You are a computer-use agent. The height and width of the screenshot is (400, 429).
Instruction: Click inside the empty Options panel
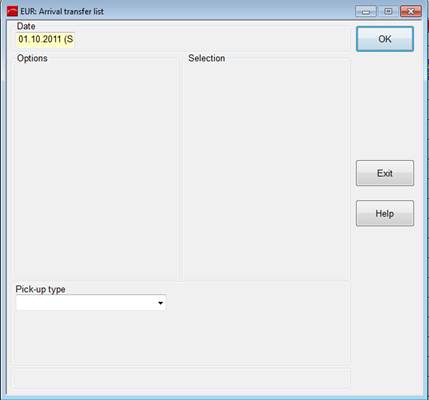[96, 170]
